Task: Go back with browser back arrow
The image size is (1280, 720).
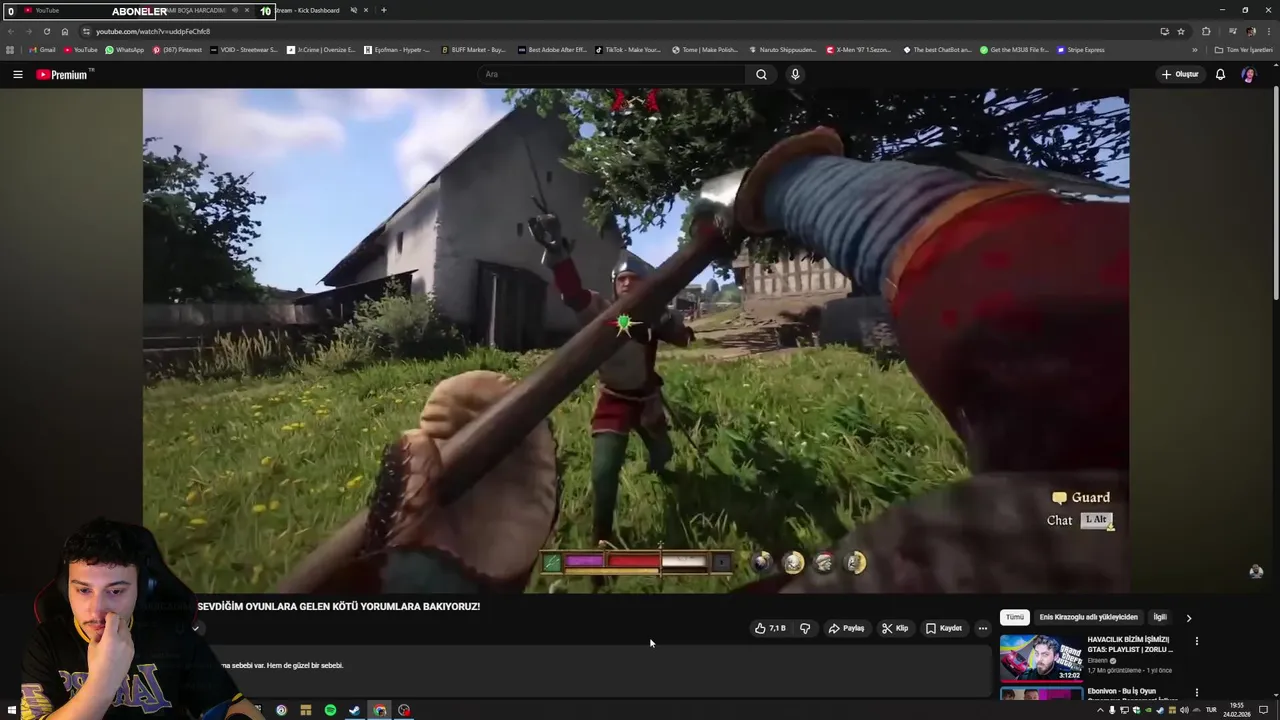Action: (x=11, y=31)
